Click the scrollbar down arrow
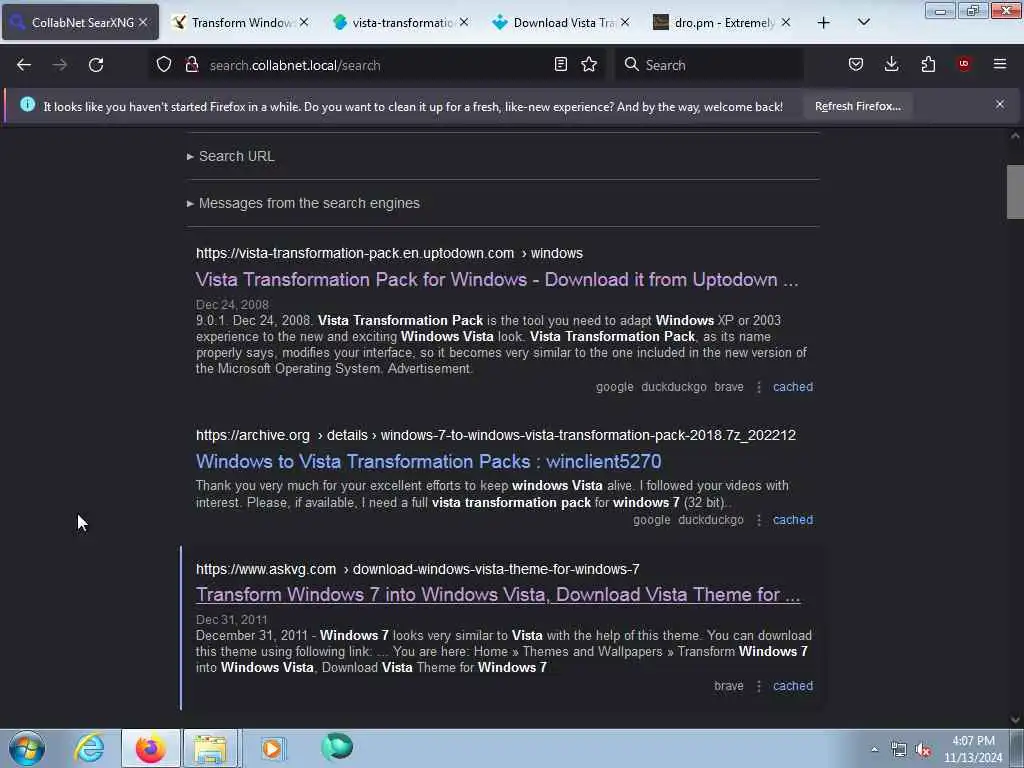Screen dimensions: 1024x768 coord(1015,719)
